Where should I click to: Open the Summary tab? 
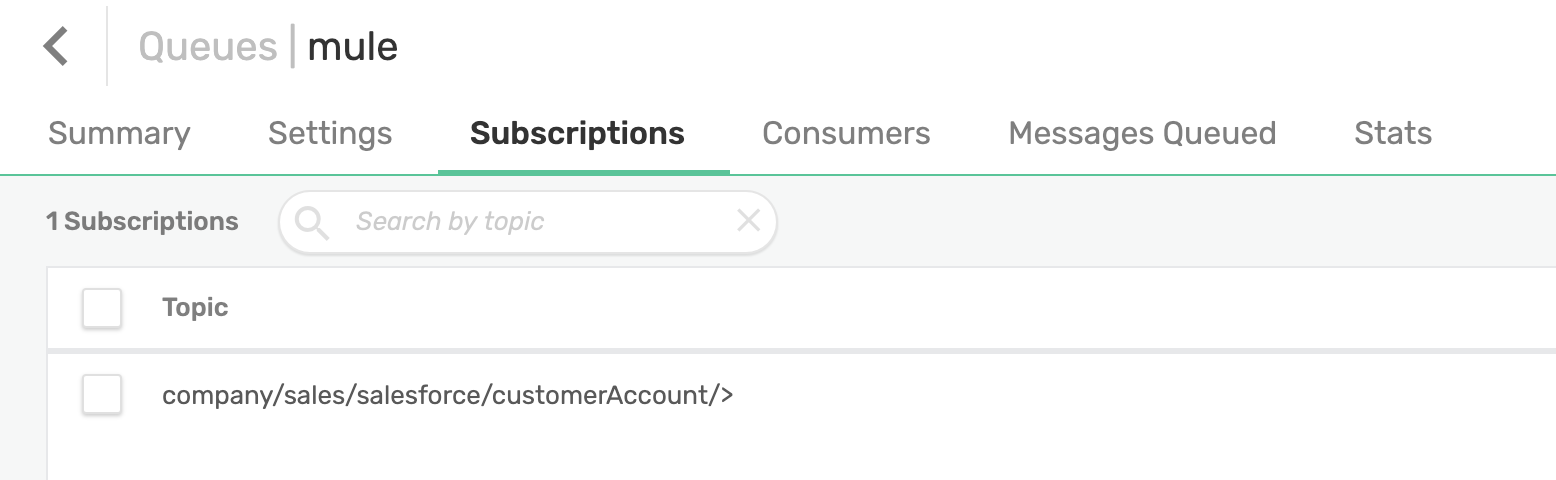pyautogui.click(x=119, y=134)
